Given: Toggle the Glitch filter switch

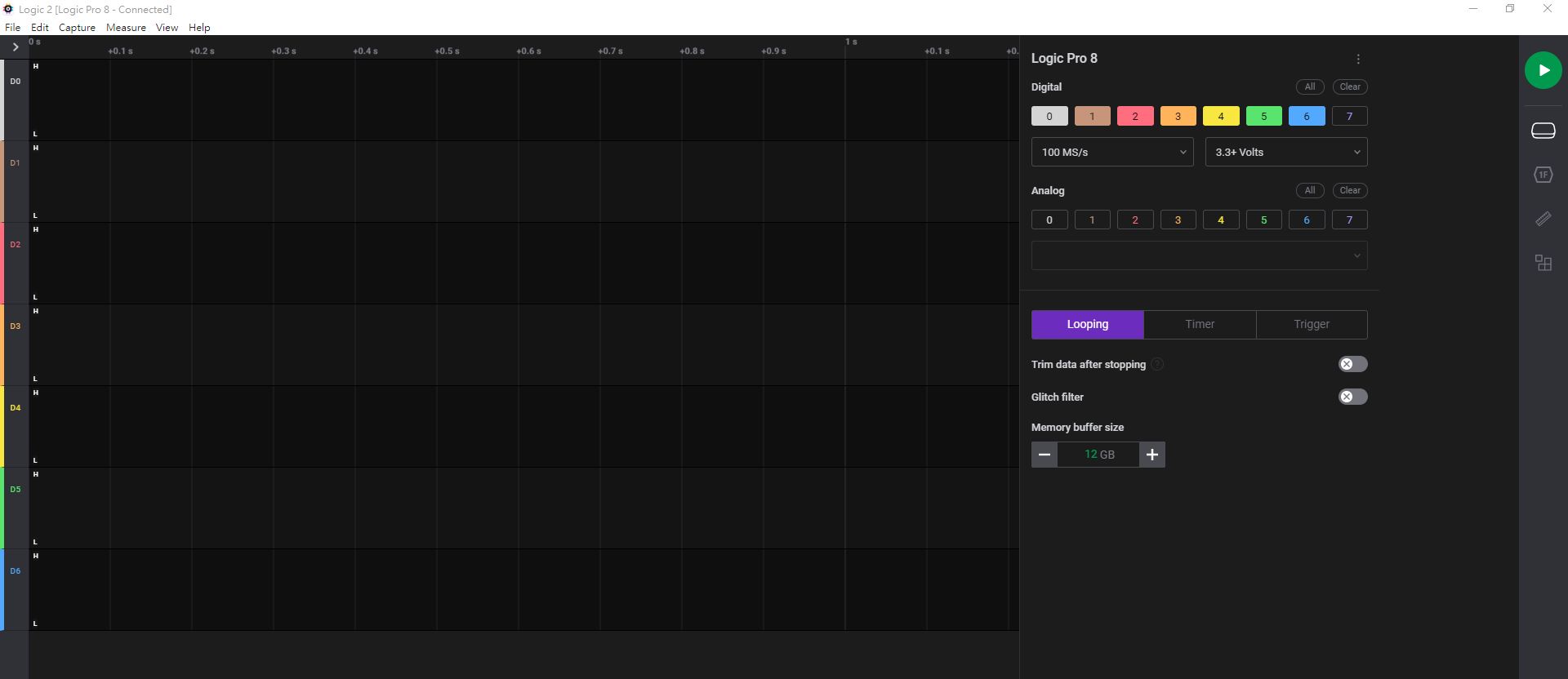Looking at the screenshot, I should [x=1352, y=397].
